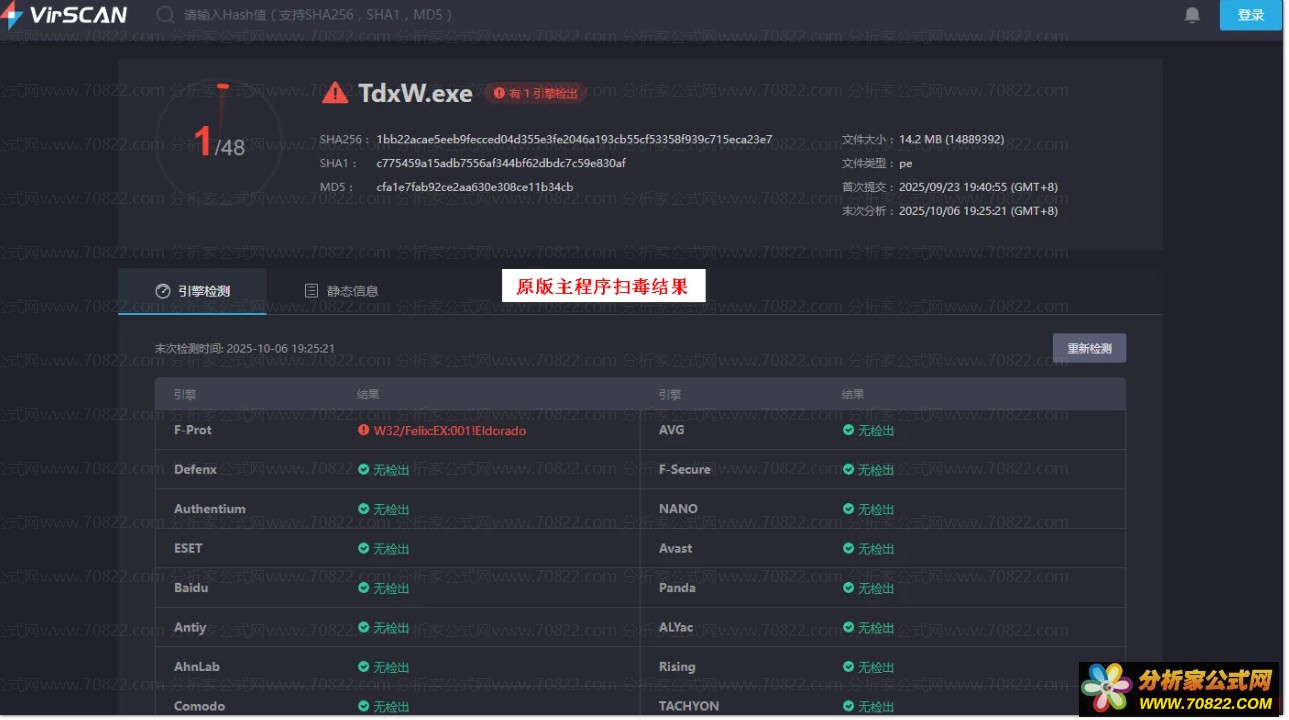Image resolution: width=1289 pixels, height=720 pixels.
Task: Select the SHA256 hash value
Action: tap(574, 139)
